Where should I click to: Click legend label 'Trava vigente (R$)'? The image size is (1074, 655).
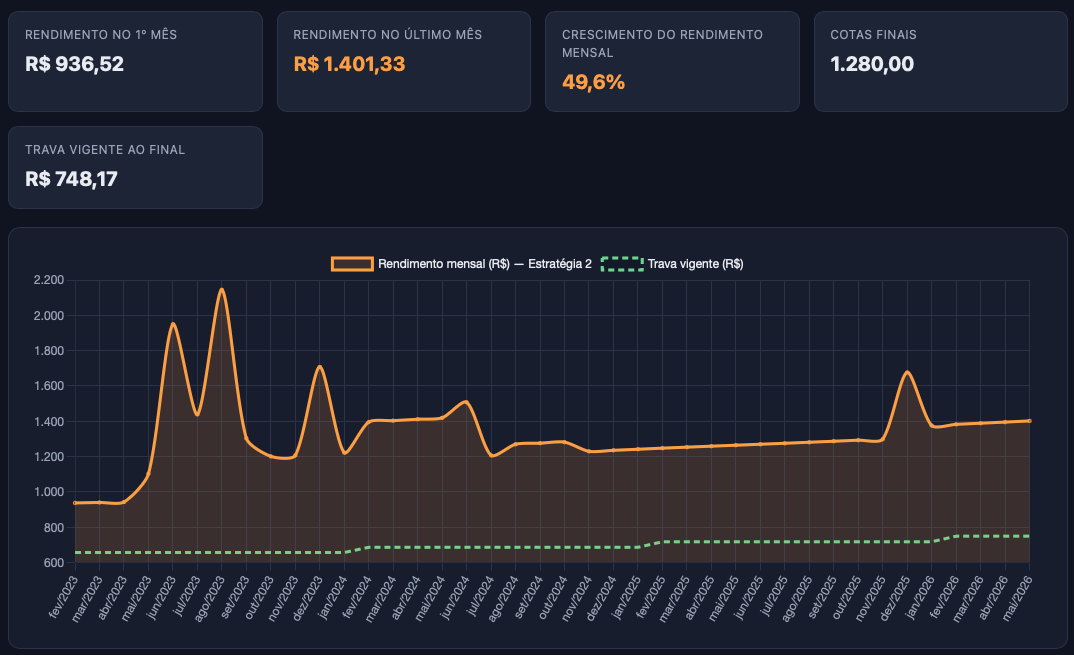click(695, 264)
